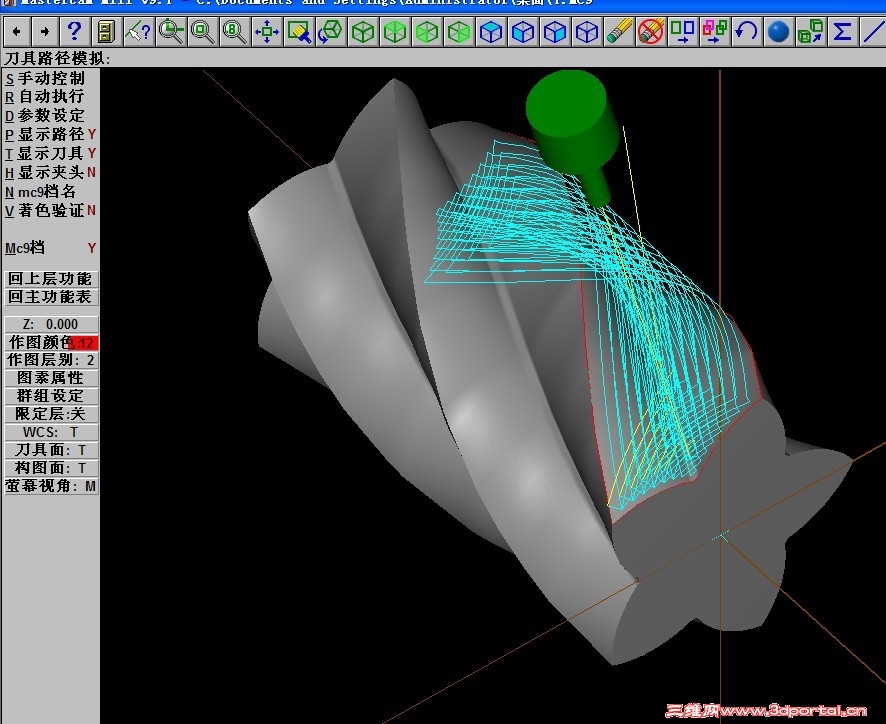Click the Z: 0.000 depth field
Image resolution: width=886 pixels, height=724 pixels.
pos(51,324)
